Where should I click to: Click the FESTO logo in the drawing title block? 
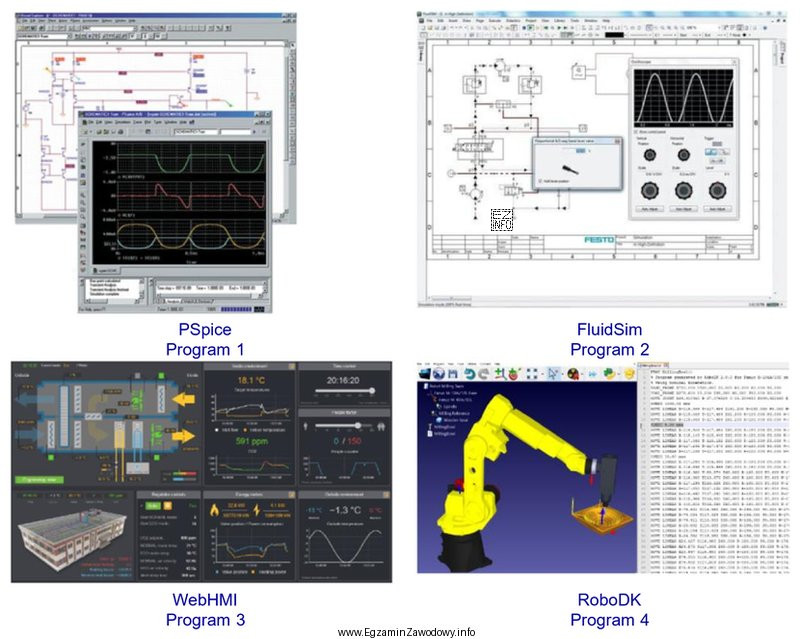pos(599,239)
